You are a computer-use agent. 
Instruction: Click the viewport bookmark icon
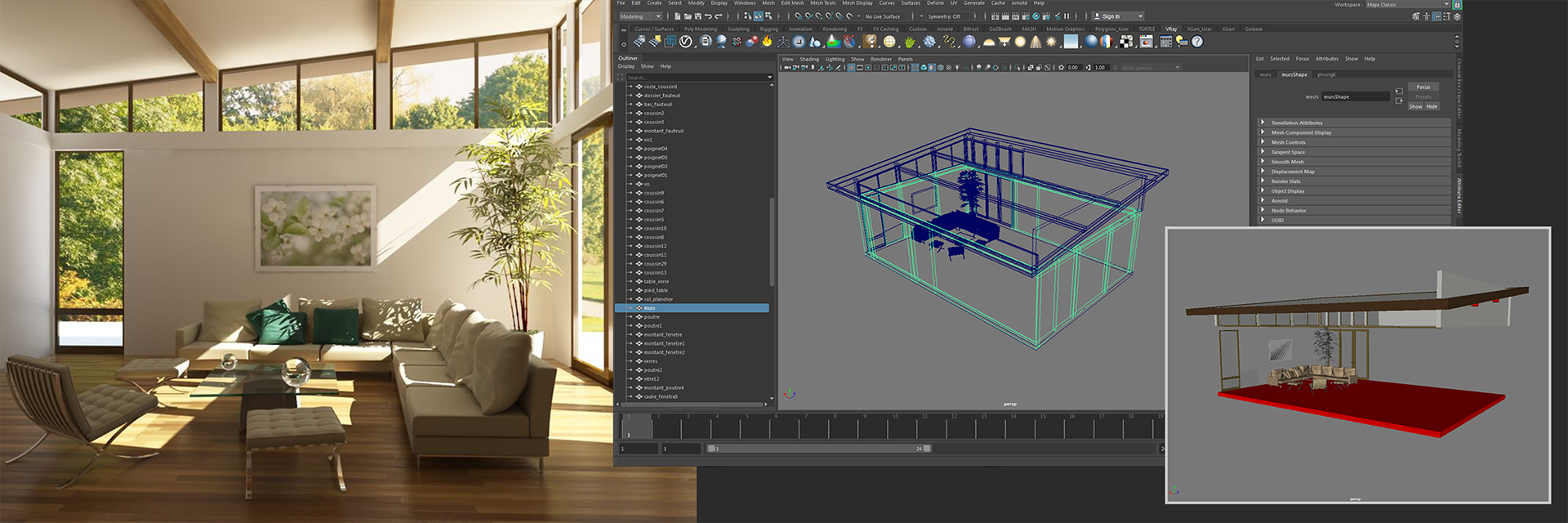[813, 68]
